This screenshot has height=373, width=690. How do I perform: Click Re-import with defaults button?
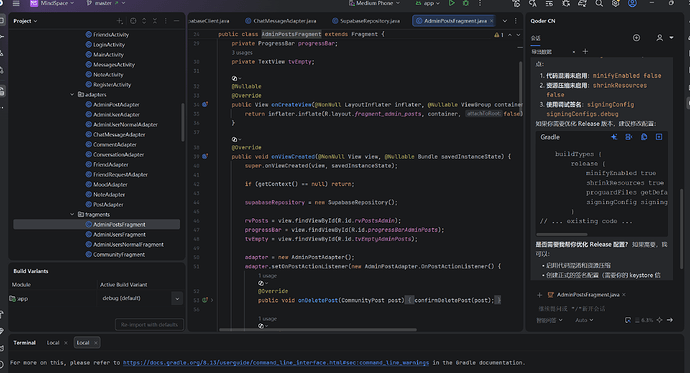coord(149,325)
